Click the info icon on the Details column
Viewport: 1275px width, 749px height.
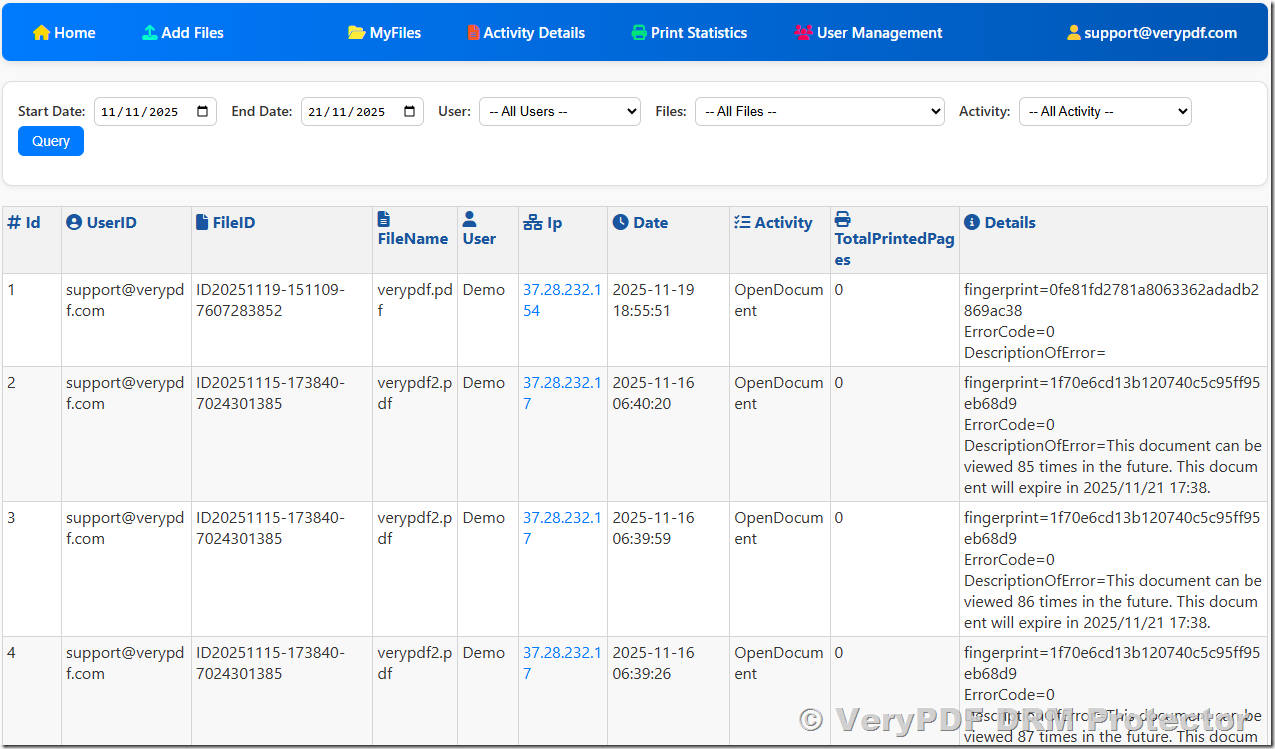click(971, 222)
